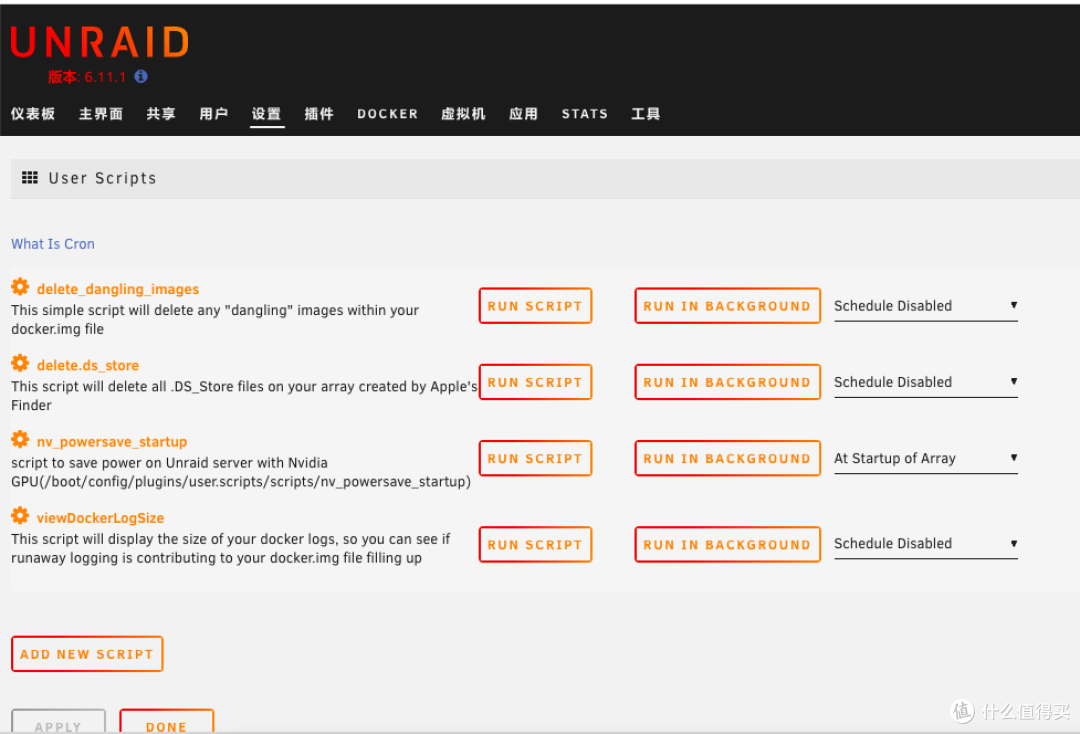Open the delete_dangling_images script name
This screenshot has height=734, width=1080.
[x=118, y=289]
